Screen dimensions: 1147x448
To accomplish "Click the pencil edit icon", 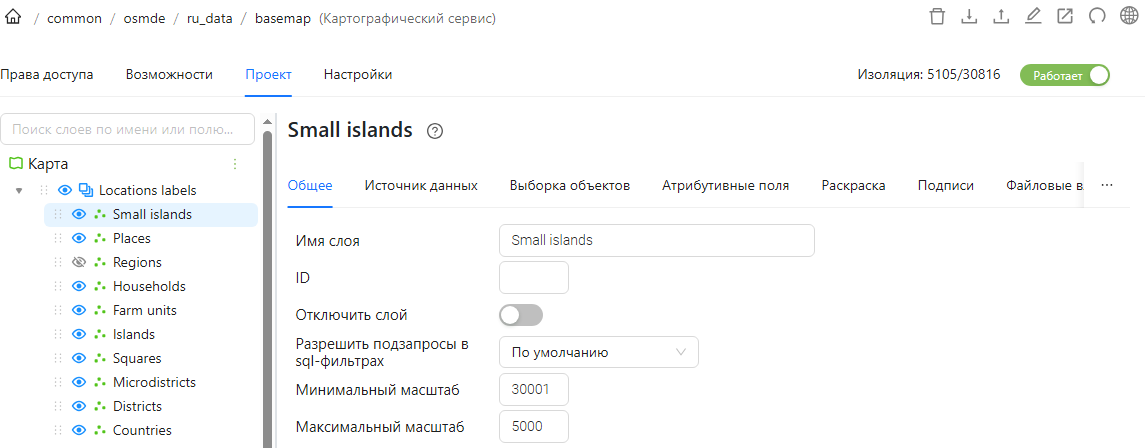I will click(x=1033, y=17).
